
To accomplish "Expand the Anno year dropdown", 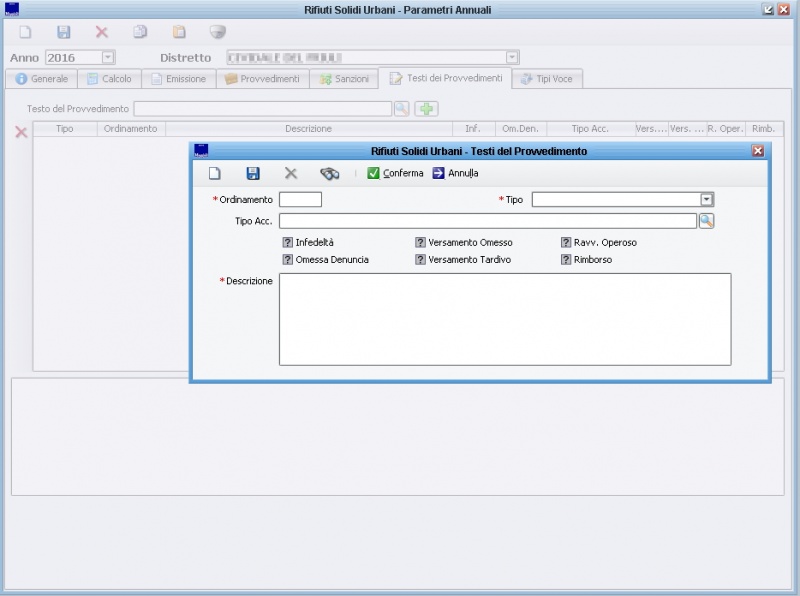I will [108, 58].
